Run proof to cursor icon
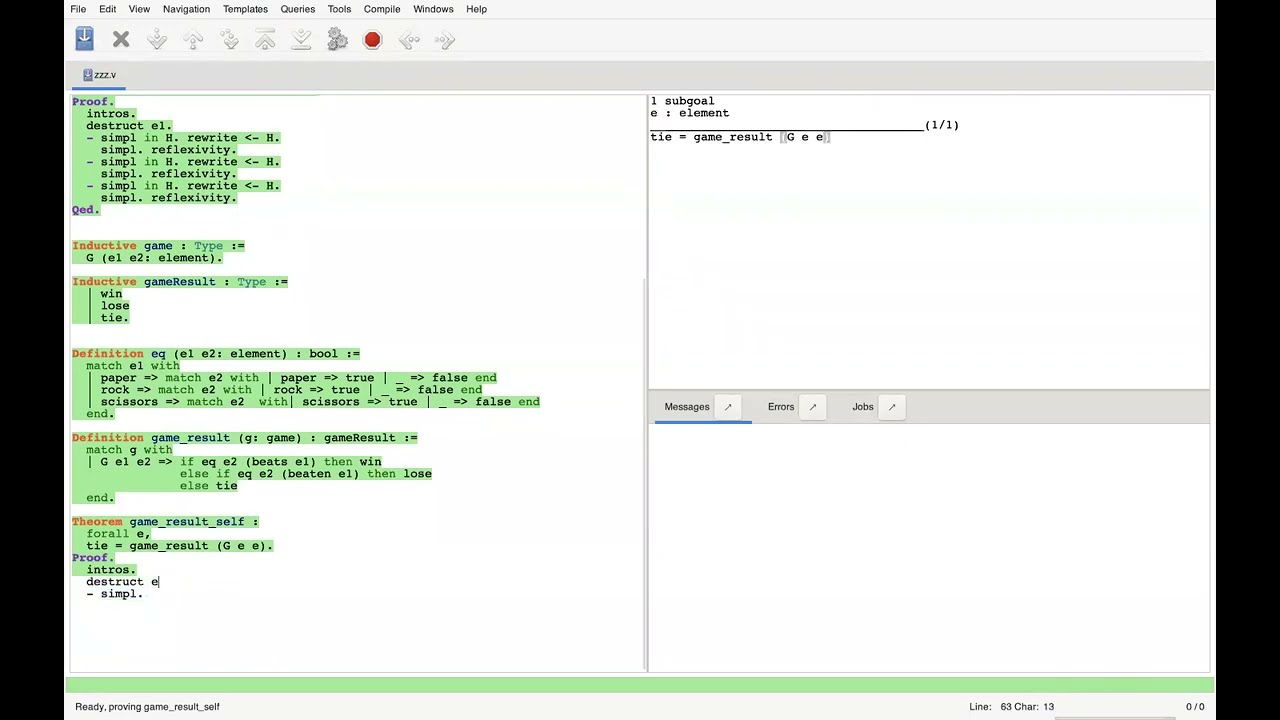The width and height of the screenshot is (1280, 720). (229, 40)
